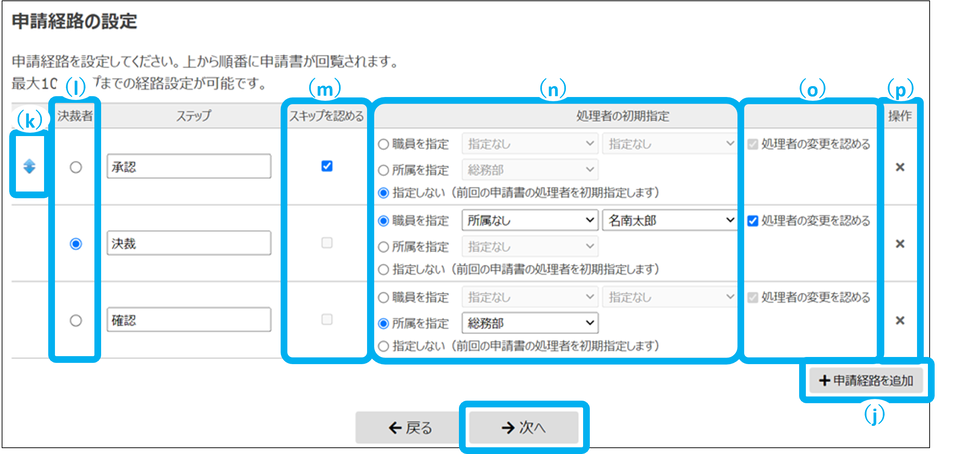964x454 pixels.
Task: Choose 指定しない radio in the 決裁 row
Action: point(383,269)
